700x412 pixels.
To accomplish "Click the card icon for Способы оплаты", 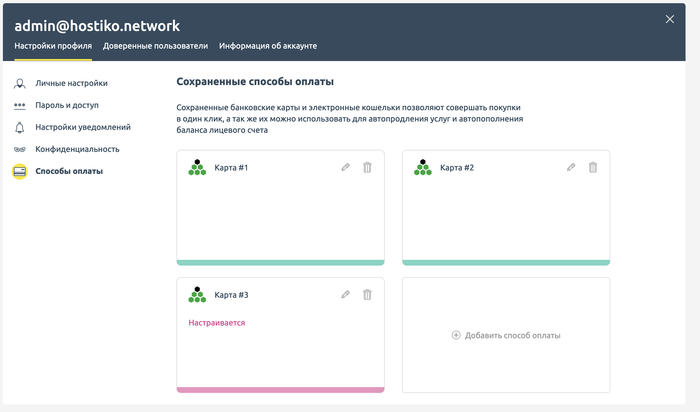I will [20, 171].
